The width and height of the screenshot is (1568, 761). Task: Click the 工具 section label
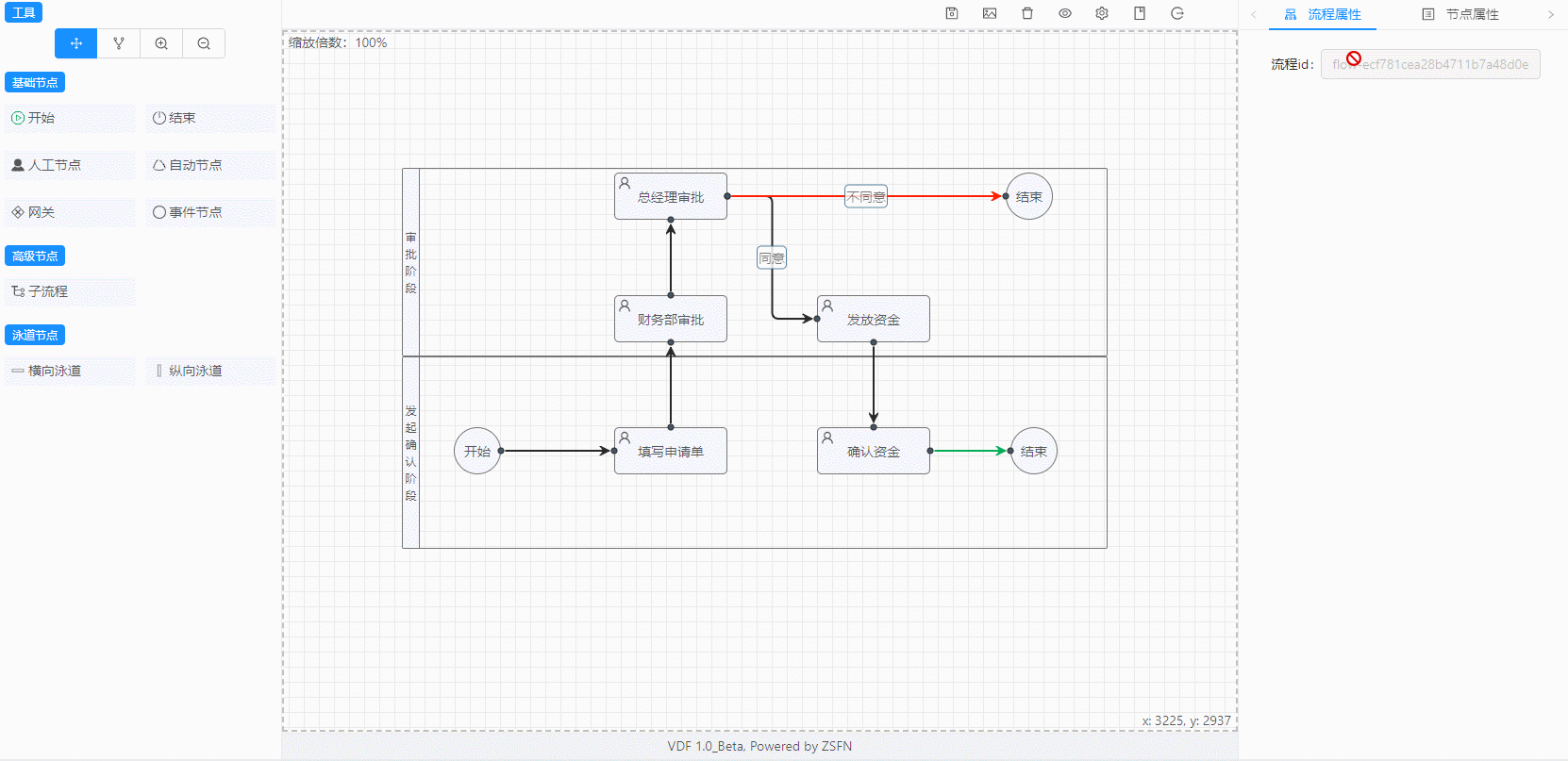coord(24,12)
